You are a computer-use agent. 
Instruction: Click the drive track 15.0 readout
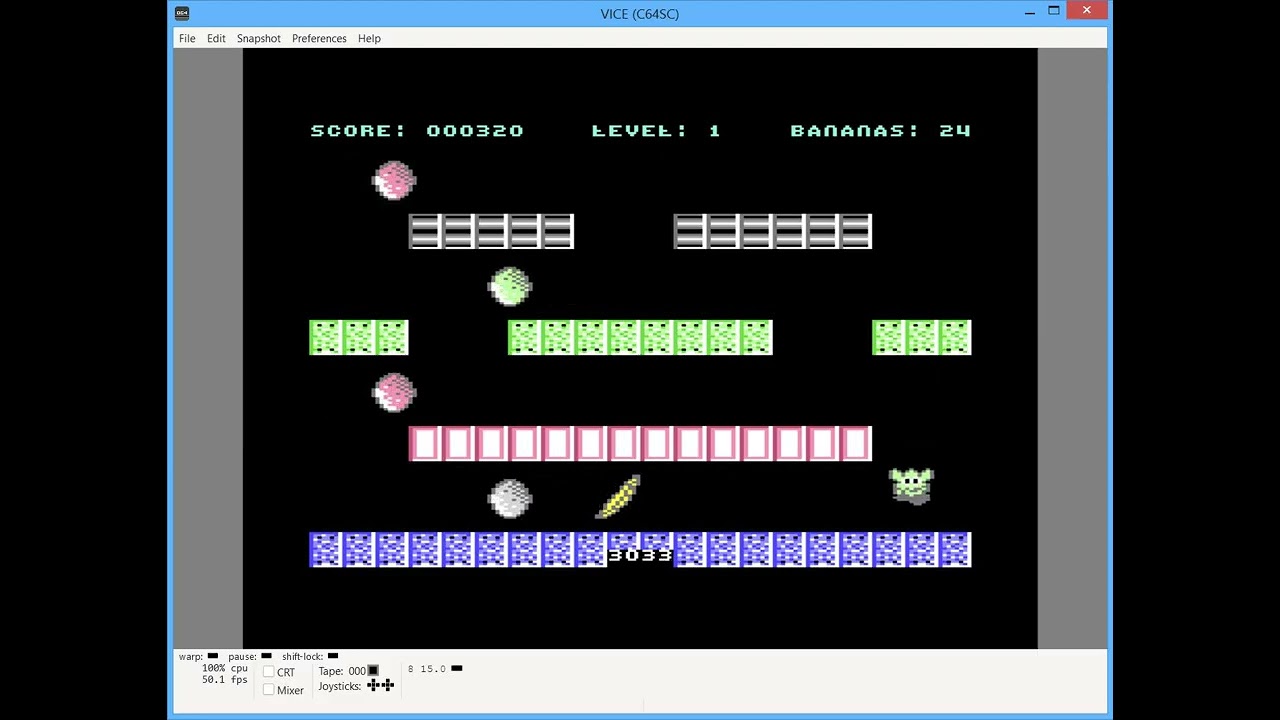point(432,669)
